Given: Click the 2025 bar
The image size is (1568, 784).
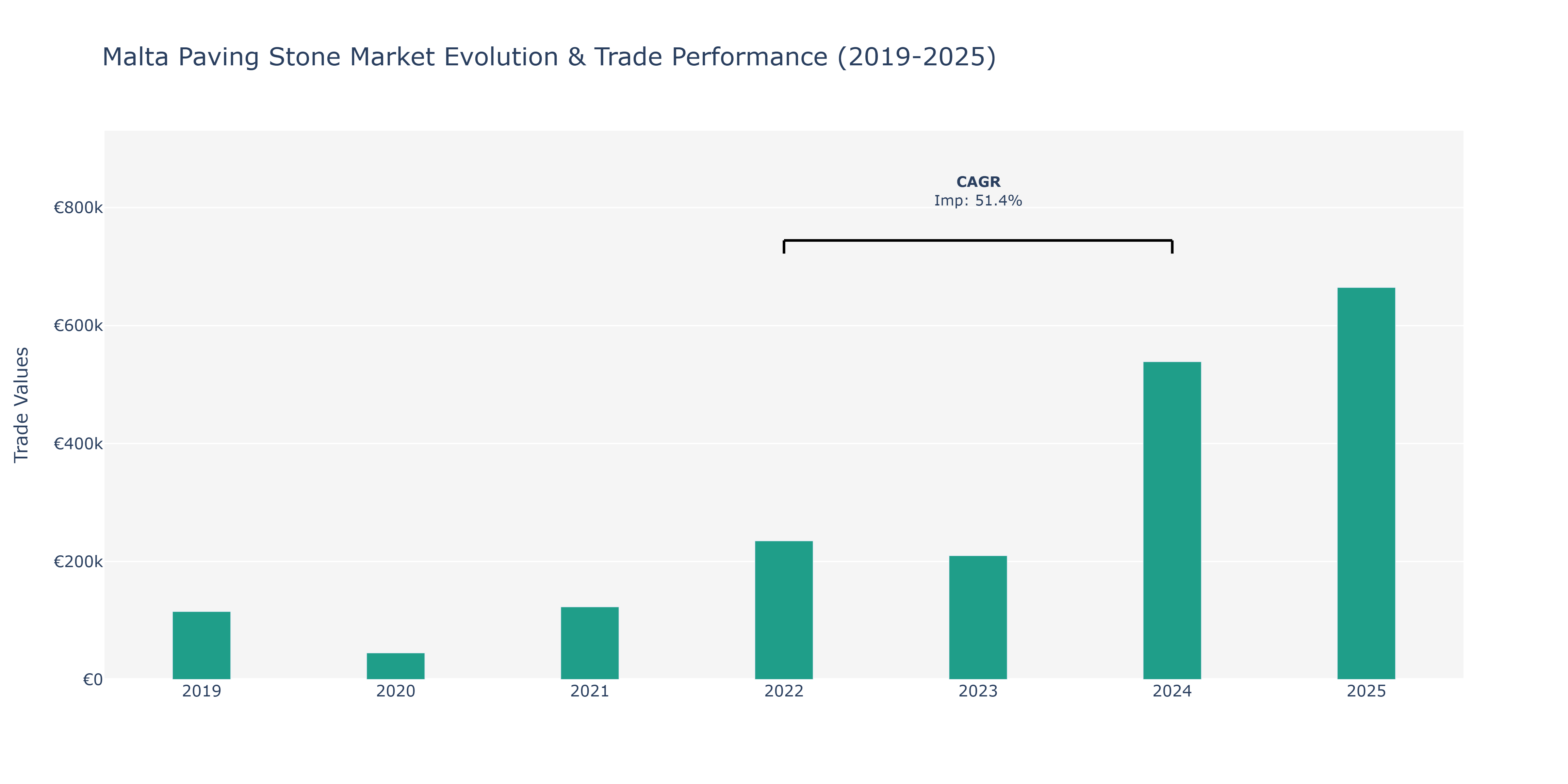Looking at the screenshot, I should [1366, 483].
